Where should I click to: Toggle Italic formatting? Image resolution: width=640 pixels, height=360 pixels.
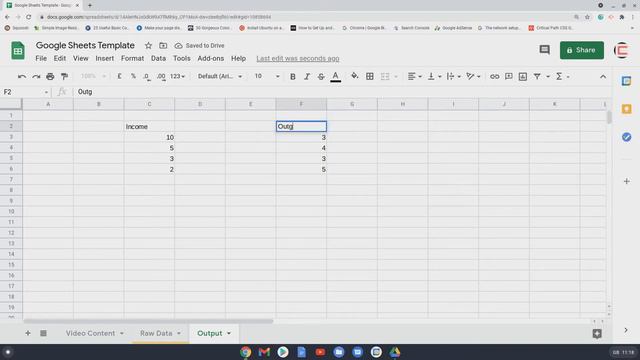(307, 76)
